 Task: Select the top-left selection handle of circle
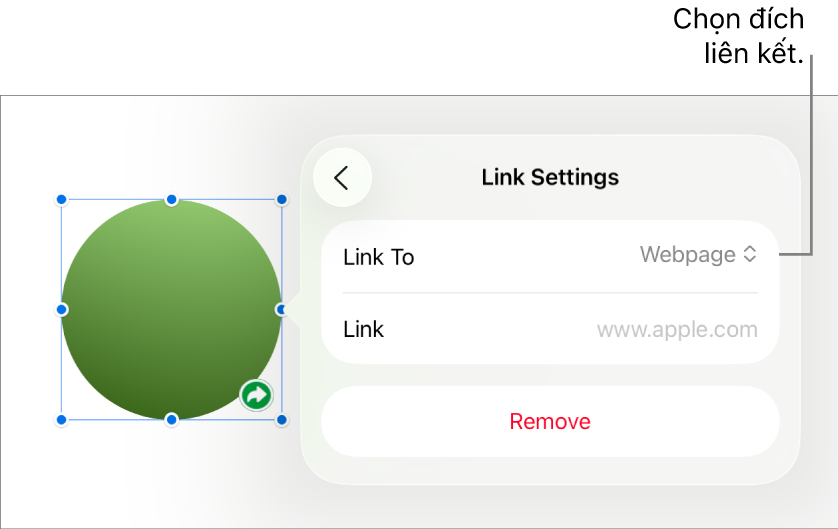(x=61, y=200)
